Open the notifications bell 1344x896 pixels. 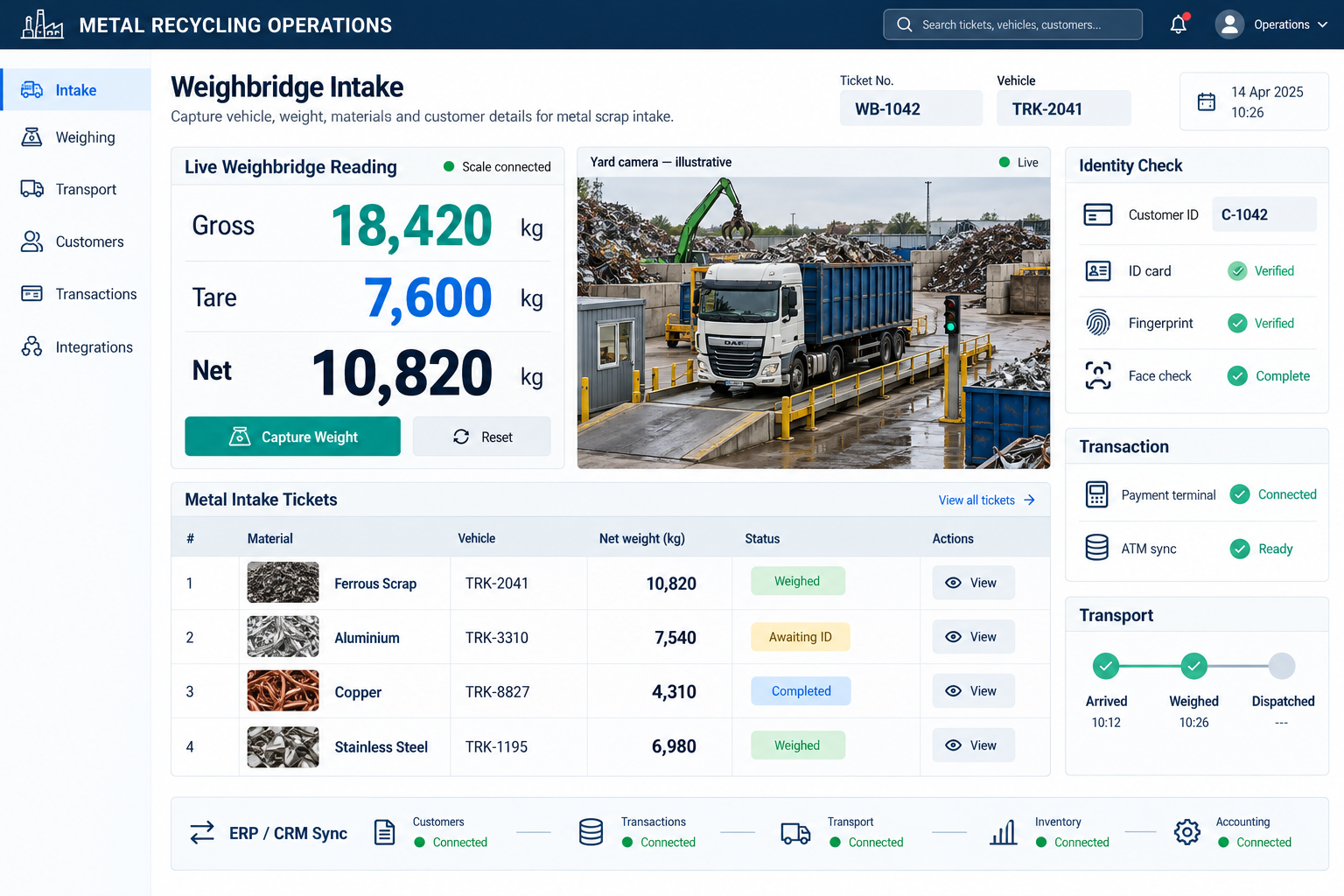1179,24
